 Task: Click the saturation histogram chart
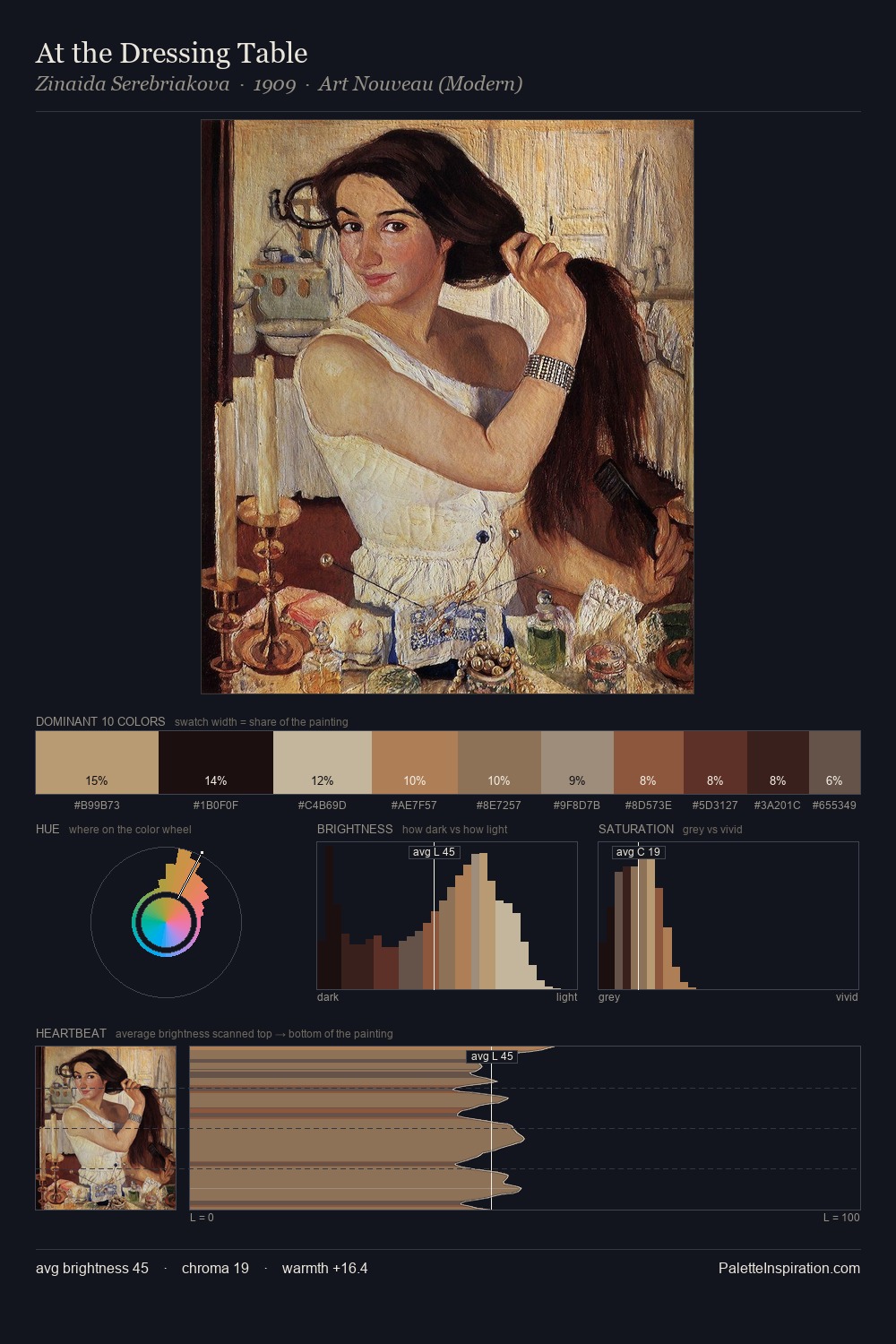click(728, 916)
